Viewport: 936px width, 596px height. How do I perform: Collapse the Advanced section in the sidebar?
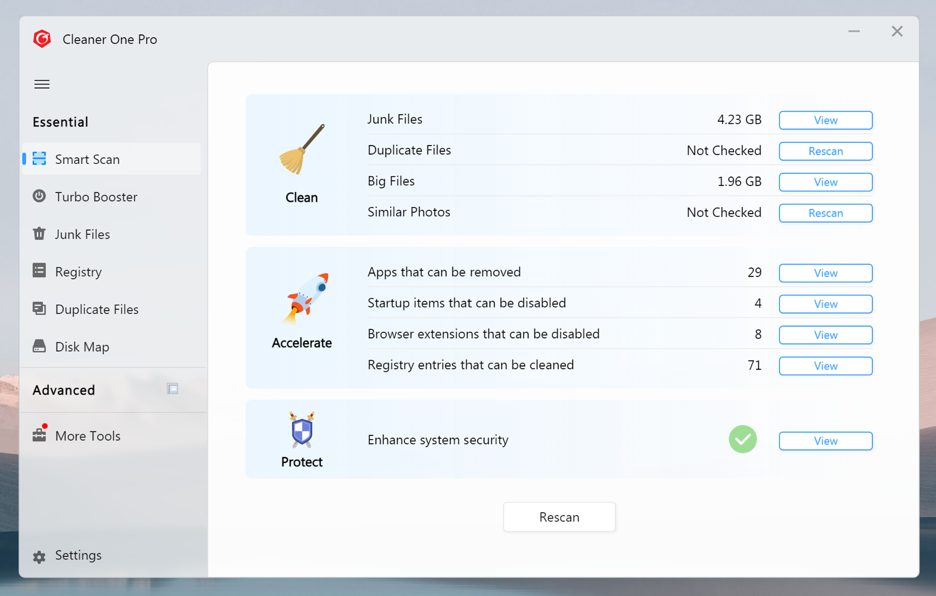[173, 389]
